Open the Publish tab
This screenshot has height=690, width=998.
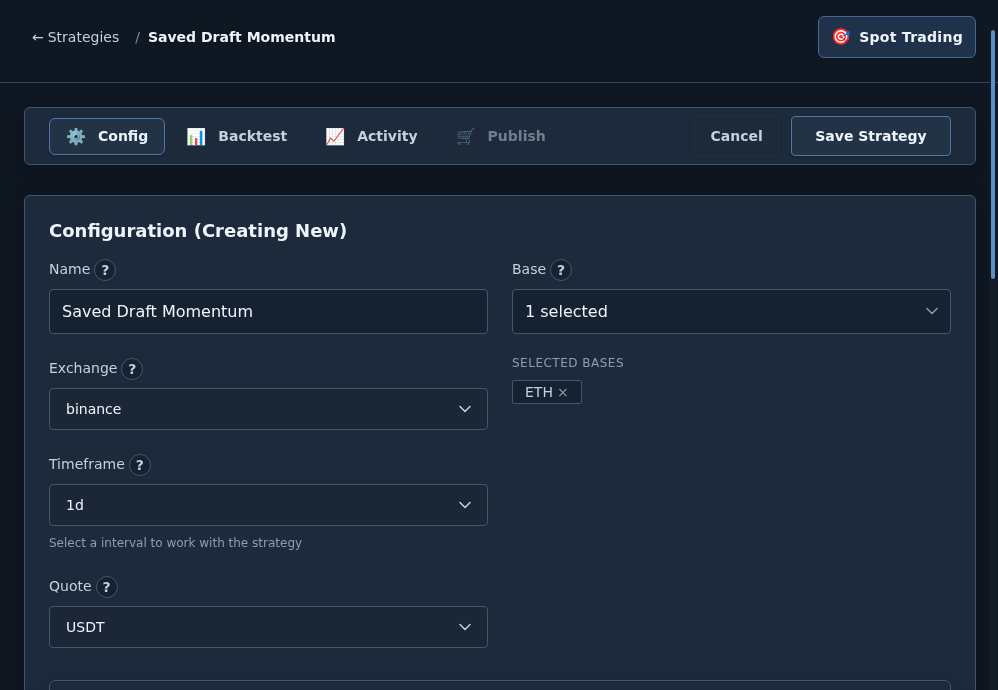pos(502,136)
